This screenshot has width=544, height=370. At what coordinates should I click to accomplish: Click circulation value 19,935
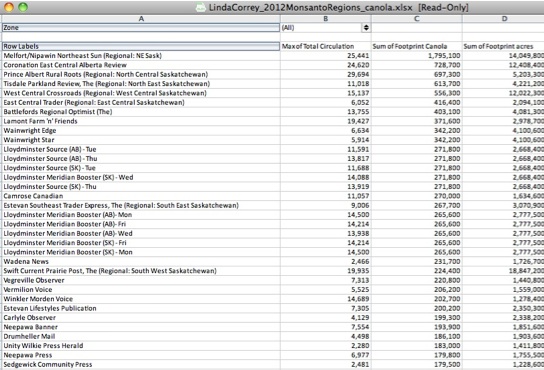coord(358,271)
